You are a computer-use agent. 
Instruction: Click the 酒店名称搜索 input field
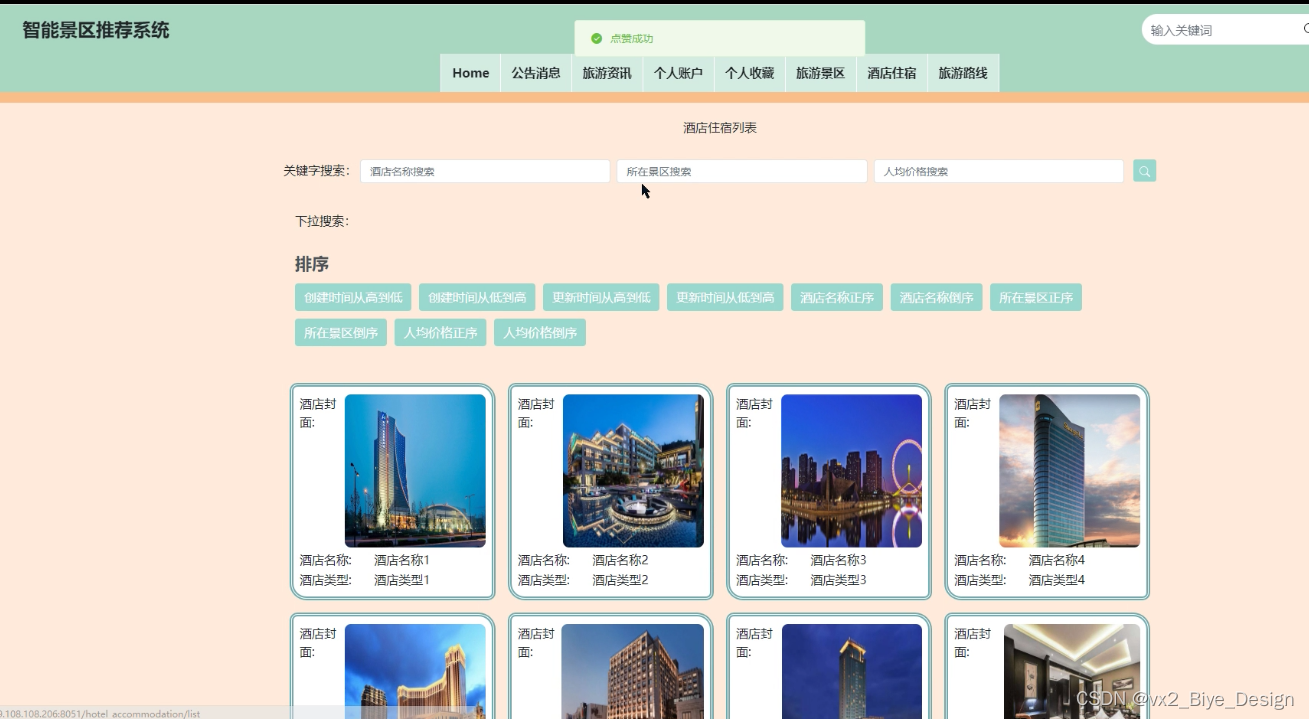pos(485,171)
